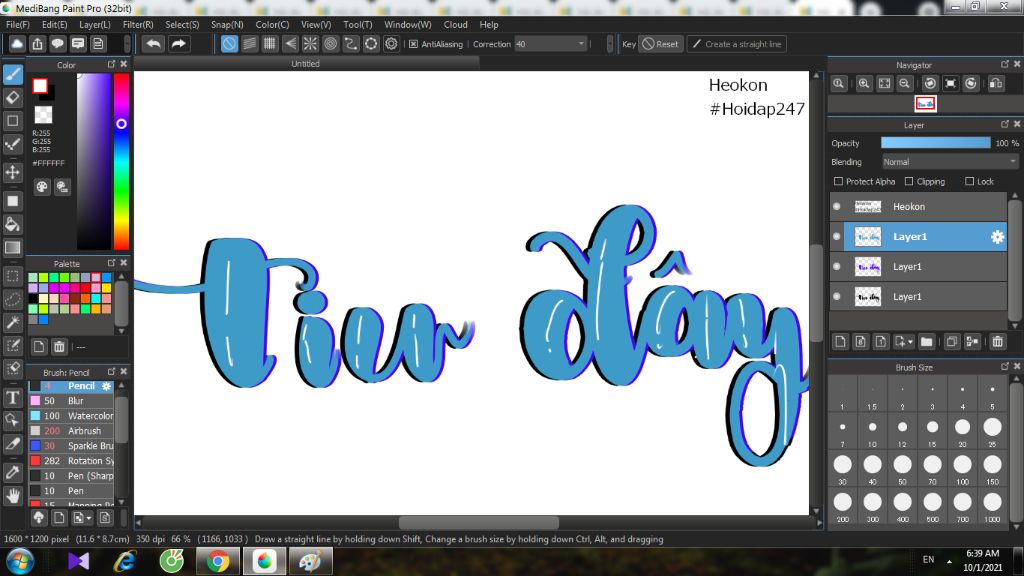The height and width of the screenshot is (576, 1024).
Task: Toggle visibility of third layer row
Action: click(x=837, y=266)
